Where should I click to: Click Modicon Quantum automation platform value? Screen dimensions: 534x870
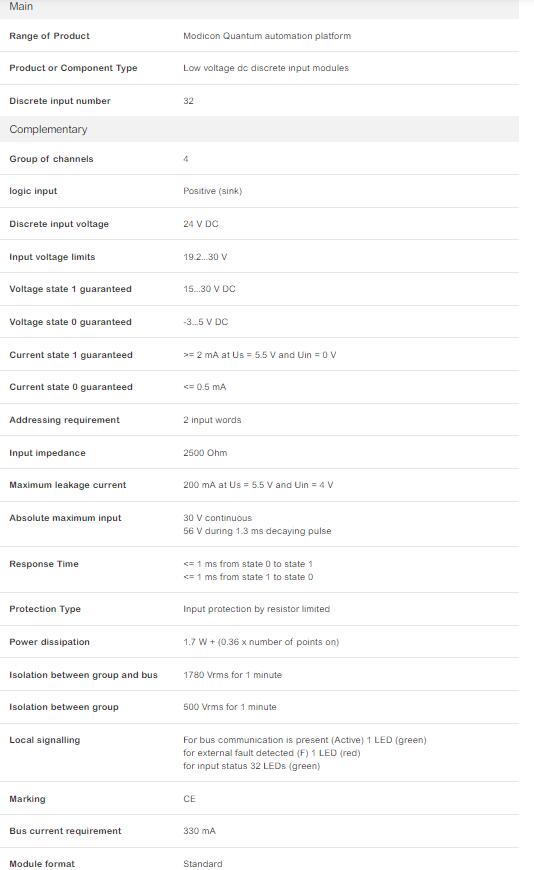tap(267, 36)
